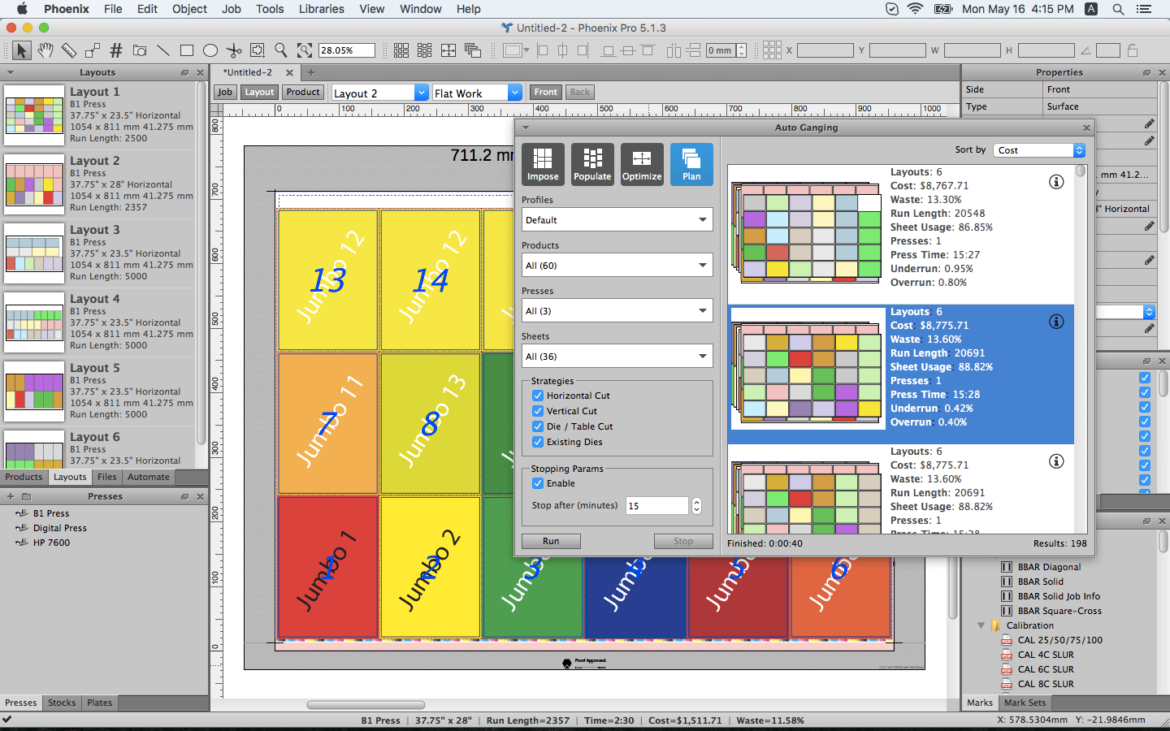Image resolution: width=1170 pixels, height=731 pixels.
Task: Click the CAL 4C SLUR PDF icon
Action: click(1007, 655)
